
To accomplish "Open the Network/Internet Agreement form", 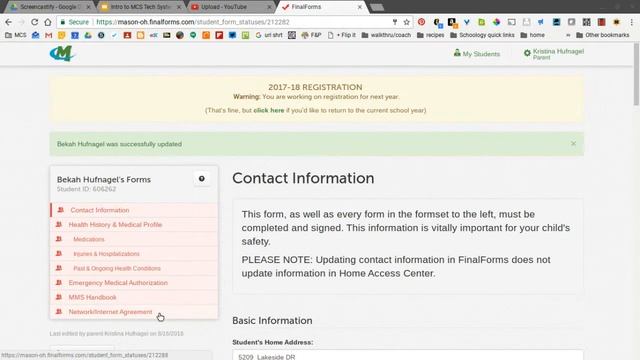I will pyautogui.click(x=134, y=312).
